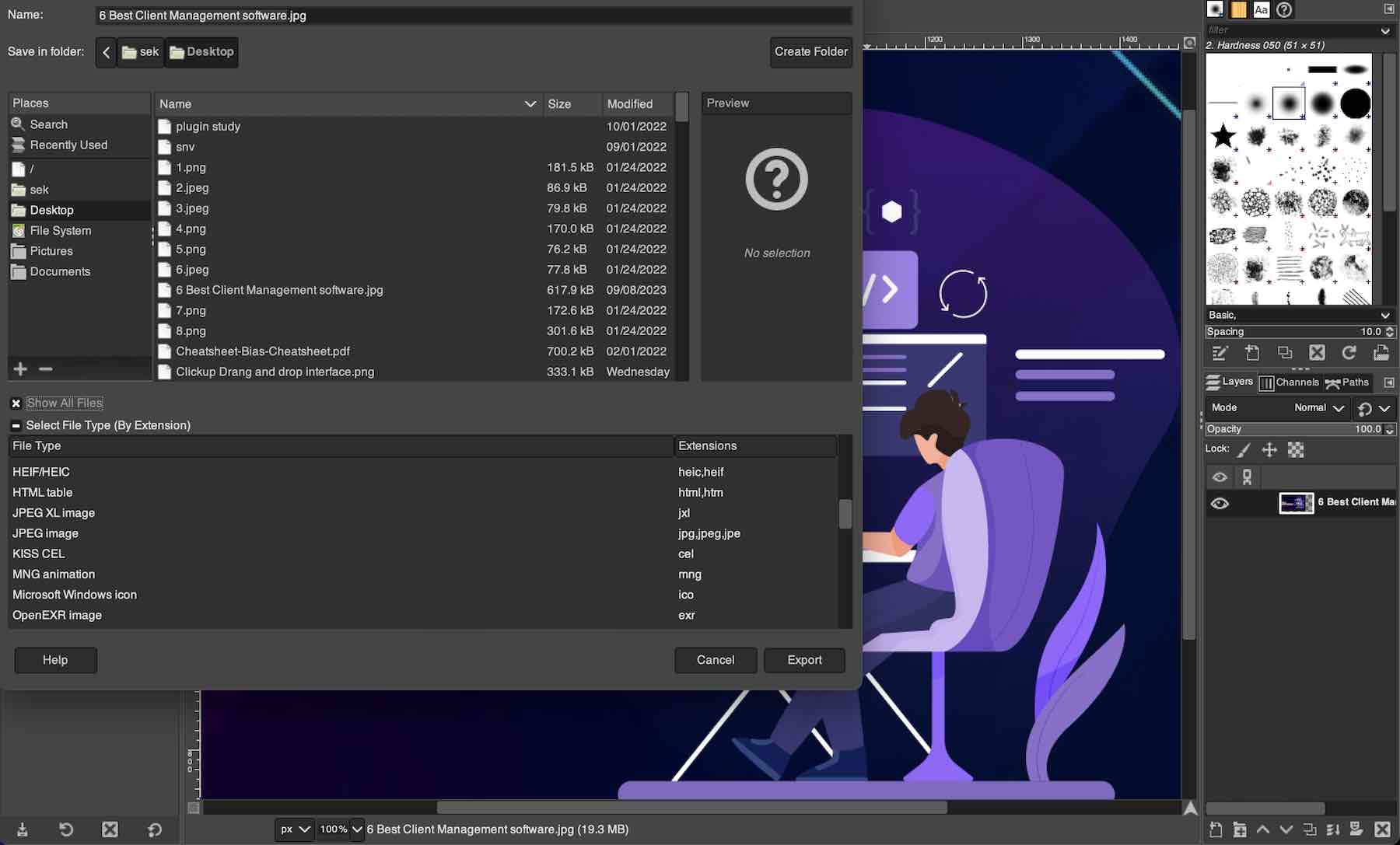Viewport: 1400px width, 845px height.
Task: Export the image with the Export button
Action: 804,660
